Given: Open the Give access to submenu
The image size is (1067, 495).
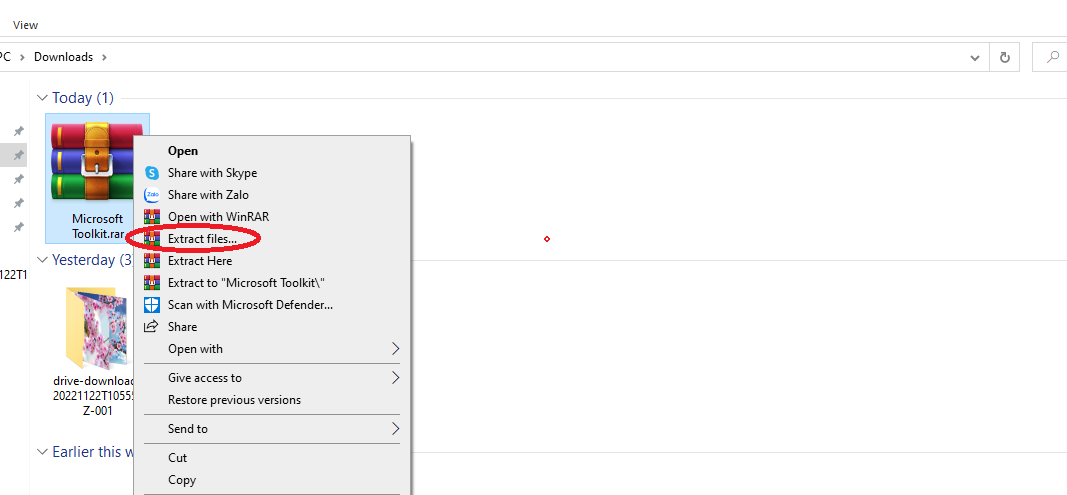Looking at the screenshot, I should 272,378.
